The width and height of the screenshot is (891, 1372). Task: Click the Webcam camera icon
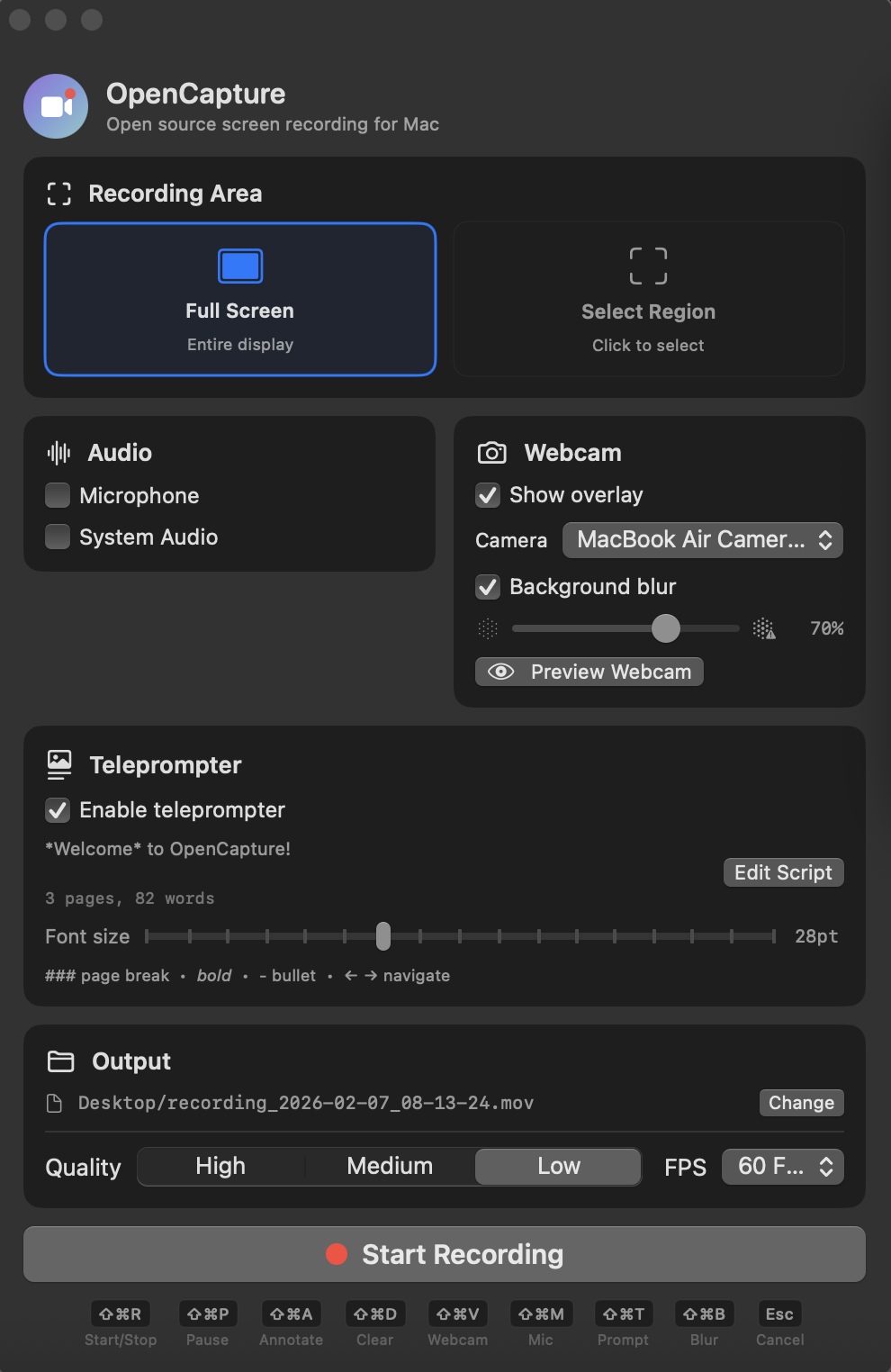(491, 452)
